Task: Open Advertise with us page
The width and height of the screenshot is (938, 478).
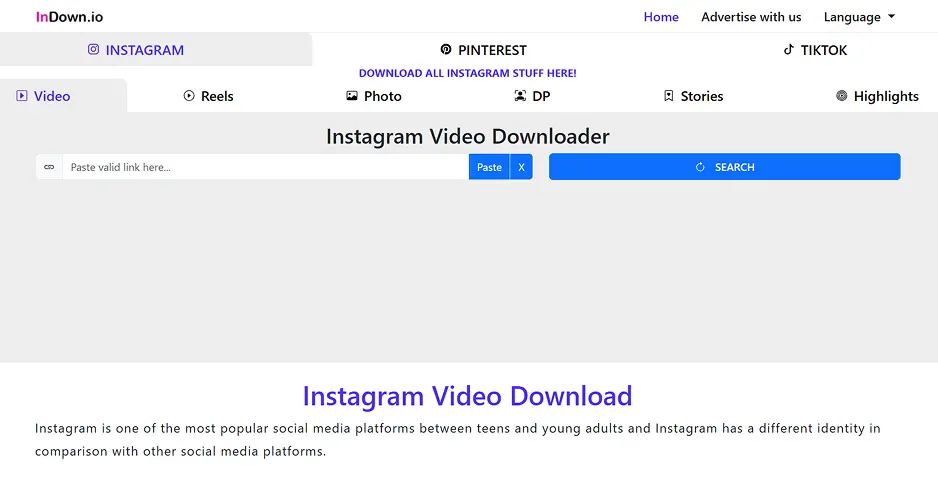Action: 751,17
